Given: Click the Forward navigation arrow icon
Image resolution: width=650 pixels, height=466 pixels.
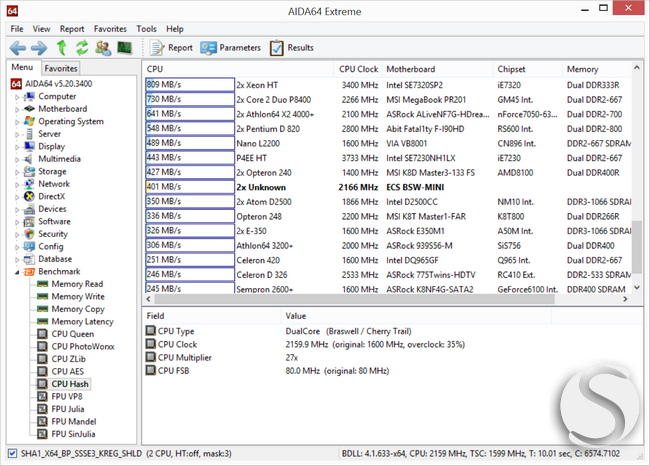Looking at the screenshot, I should click(x=39, y=48).
